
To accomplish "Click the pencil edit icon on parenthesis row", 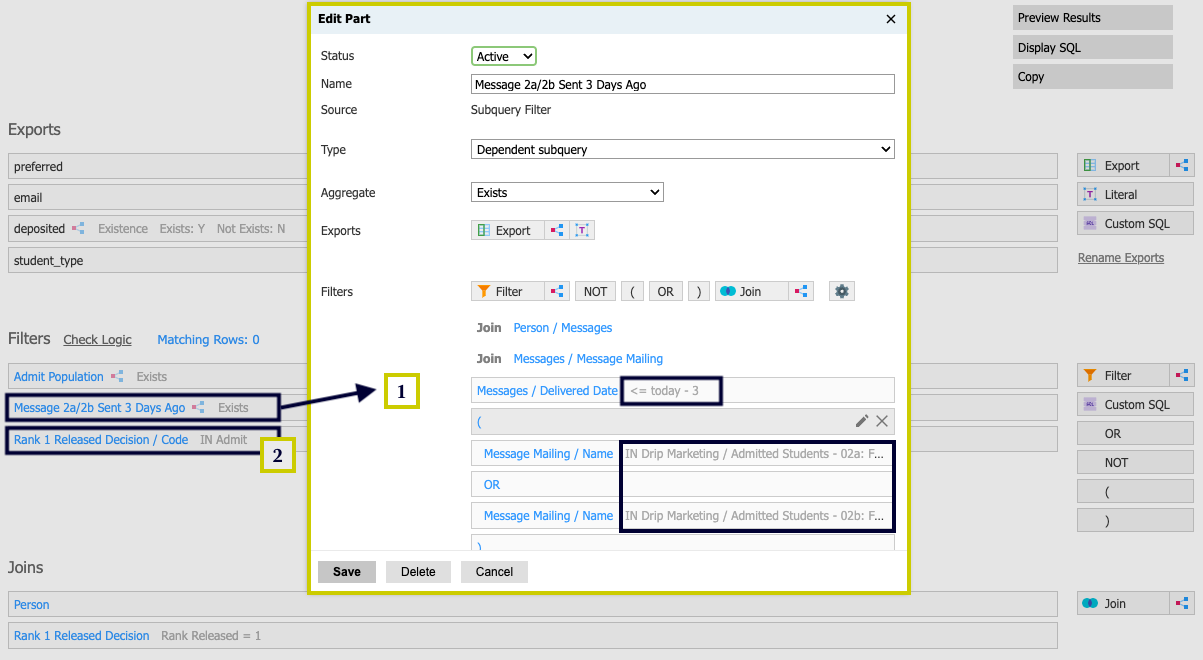I will pyautogui.click(x=862, y=421).
